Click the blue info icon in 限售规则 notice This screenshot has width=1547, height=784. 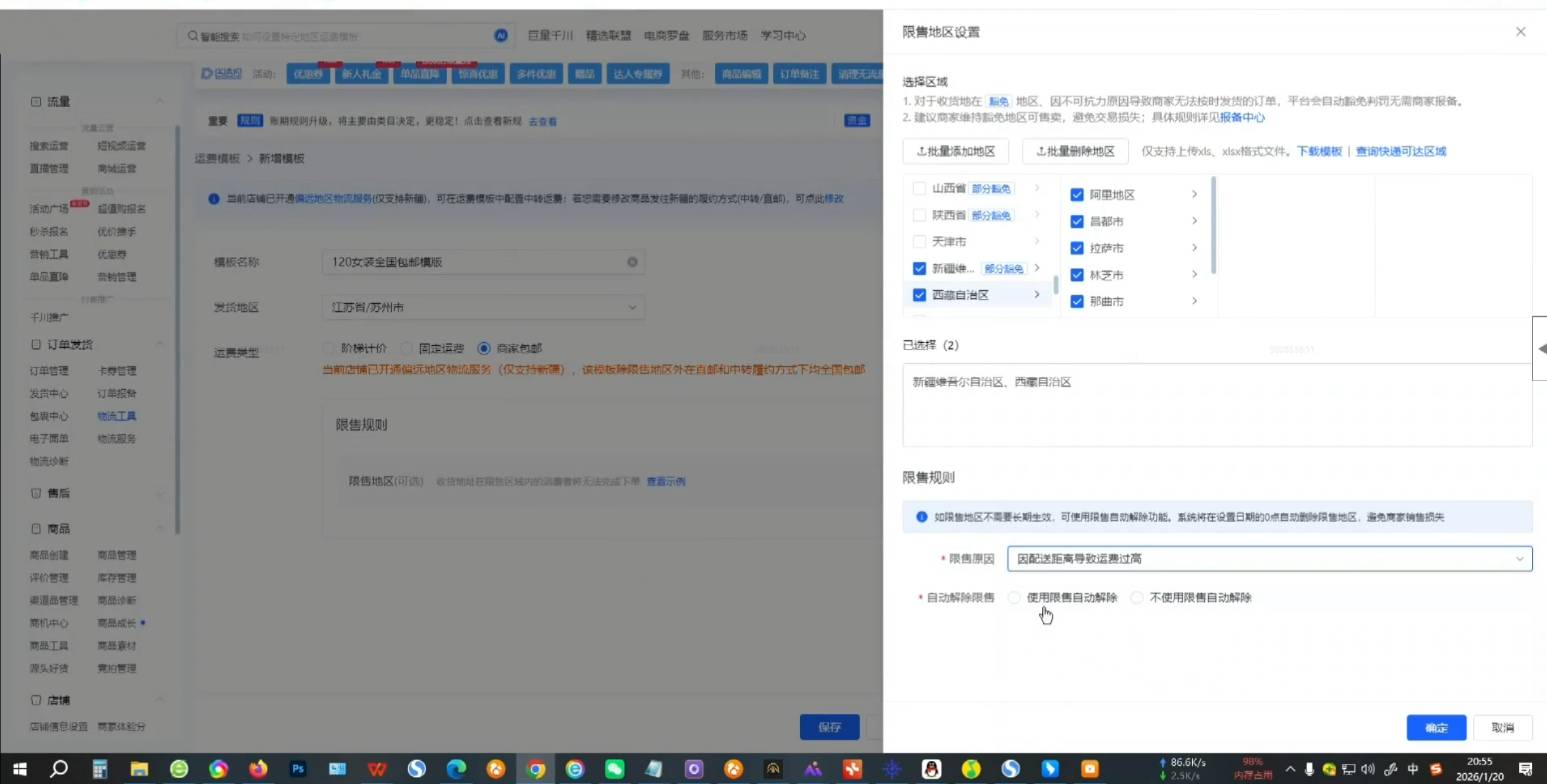[x=922, y=517]
